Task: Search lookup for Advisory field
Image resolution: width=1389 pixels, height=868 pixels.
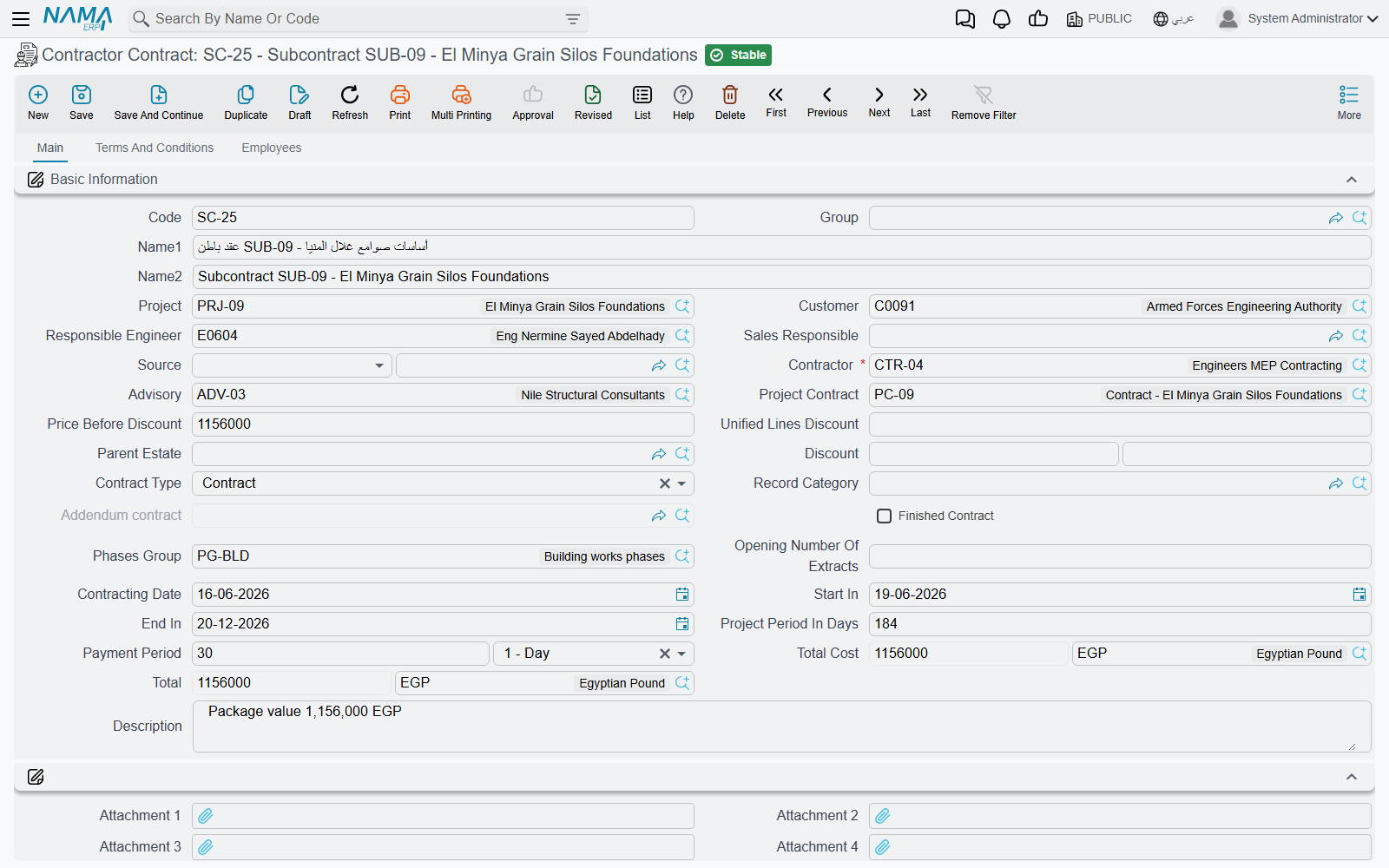Action: coord(682,395)
